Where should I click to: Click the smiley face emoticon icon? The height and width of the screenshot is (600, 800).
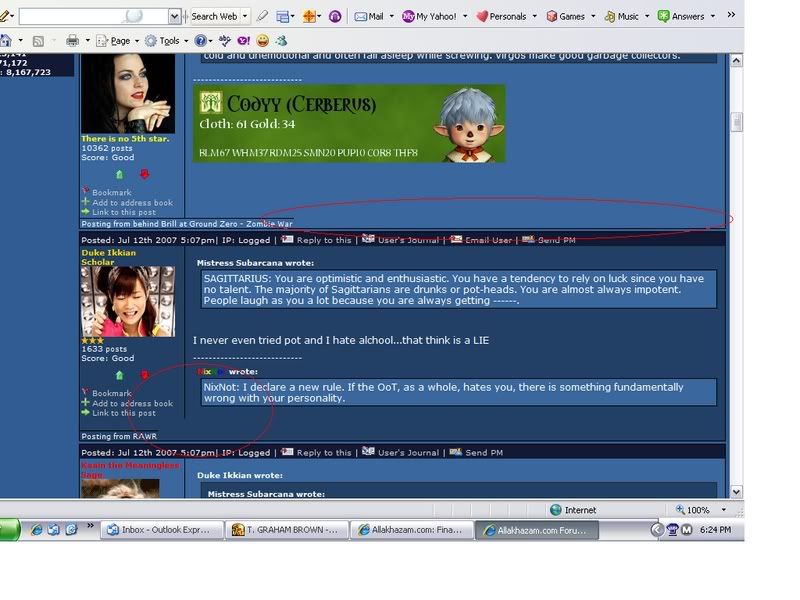point(262,40)
